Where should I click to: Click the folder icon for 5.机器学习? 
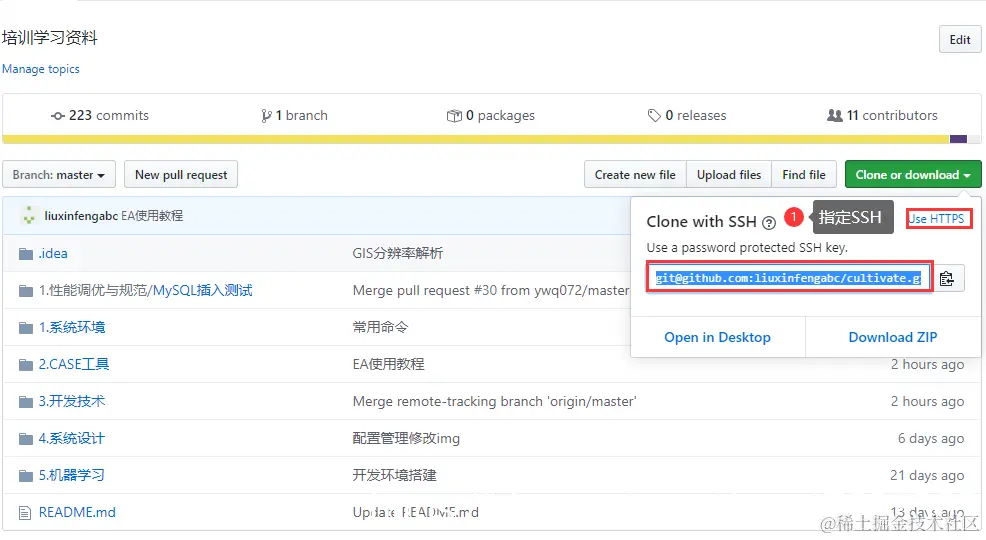(26, 476)
